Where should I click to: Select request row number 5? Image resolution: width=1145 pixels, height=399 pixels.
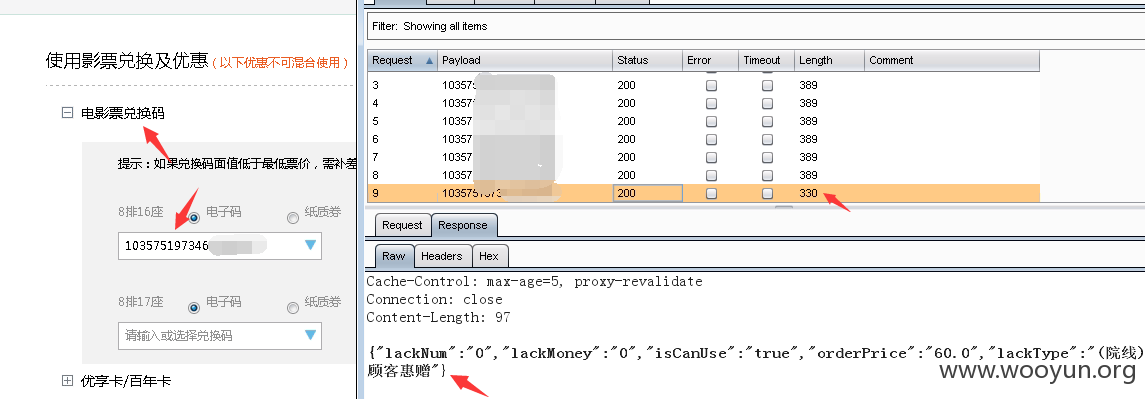coord(703,121)
